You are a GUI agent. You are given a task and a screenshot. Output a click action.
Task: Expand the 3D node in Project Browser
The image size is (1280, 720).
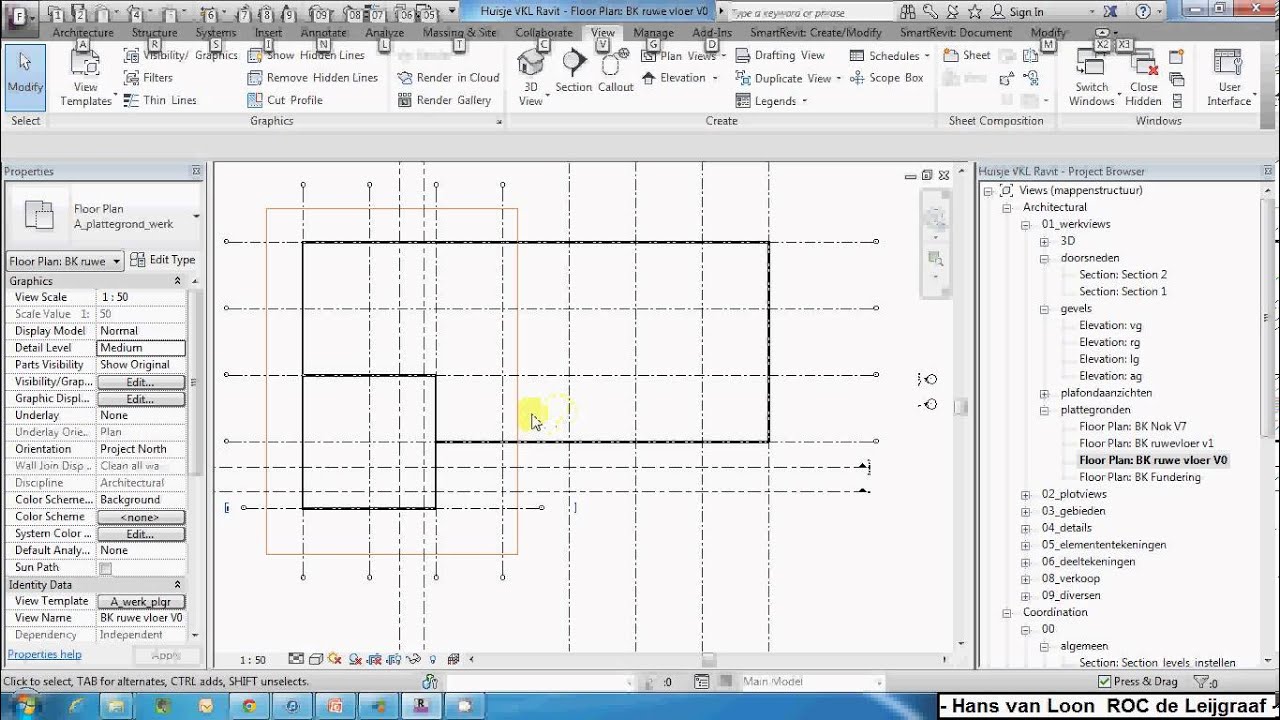coord(1044,241)
